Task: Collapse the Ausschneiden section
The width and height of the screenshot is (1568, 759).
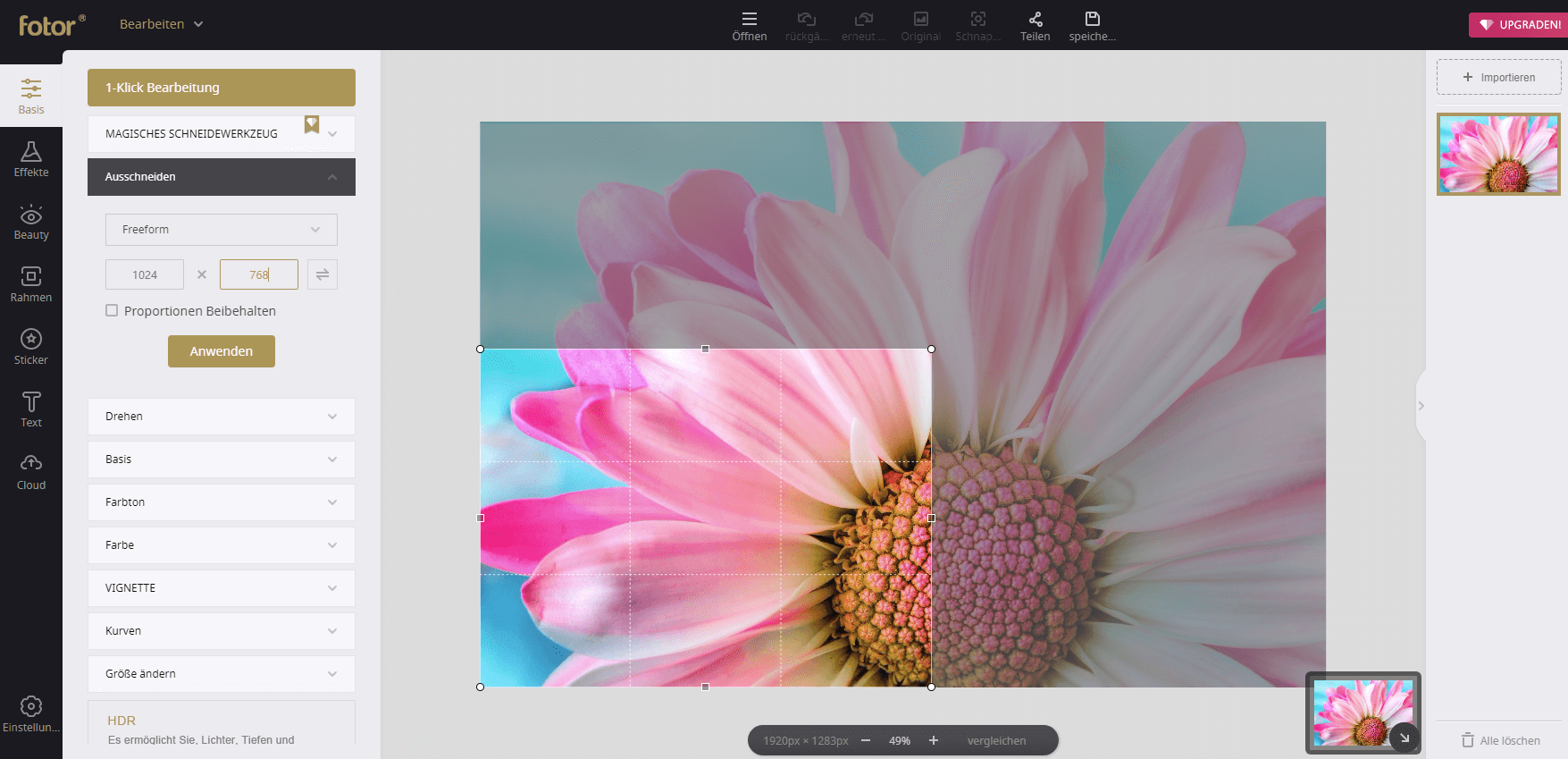Action: click(x=222, y=177)
